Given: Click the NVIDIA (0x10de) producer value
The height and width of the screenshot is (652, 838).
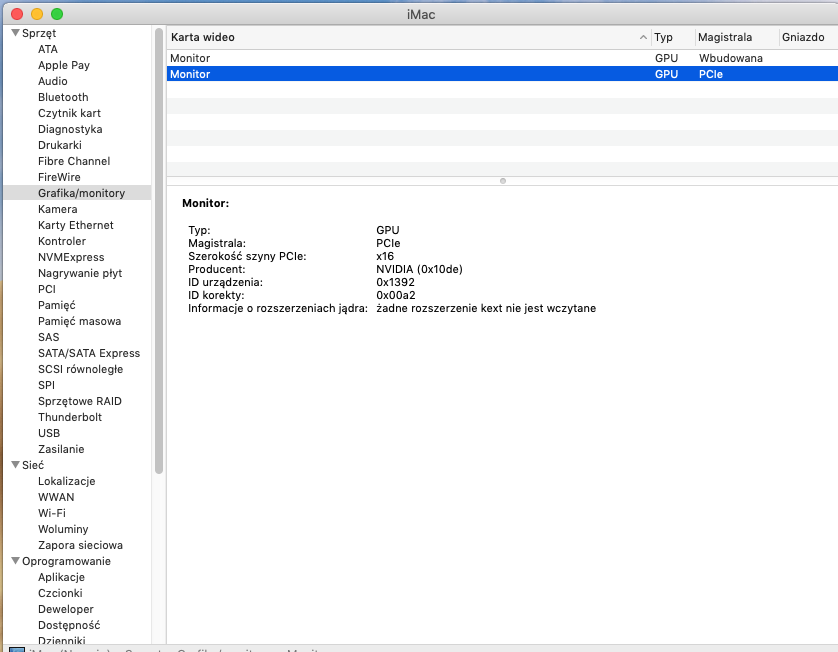Looking at the screenshot, I should (419, 269).
